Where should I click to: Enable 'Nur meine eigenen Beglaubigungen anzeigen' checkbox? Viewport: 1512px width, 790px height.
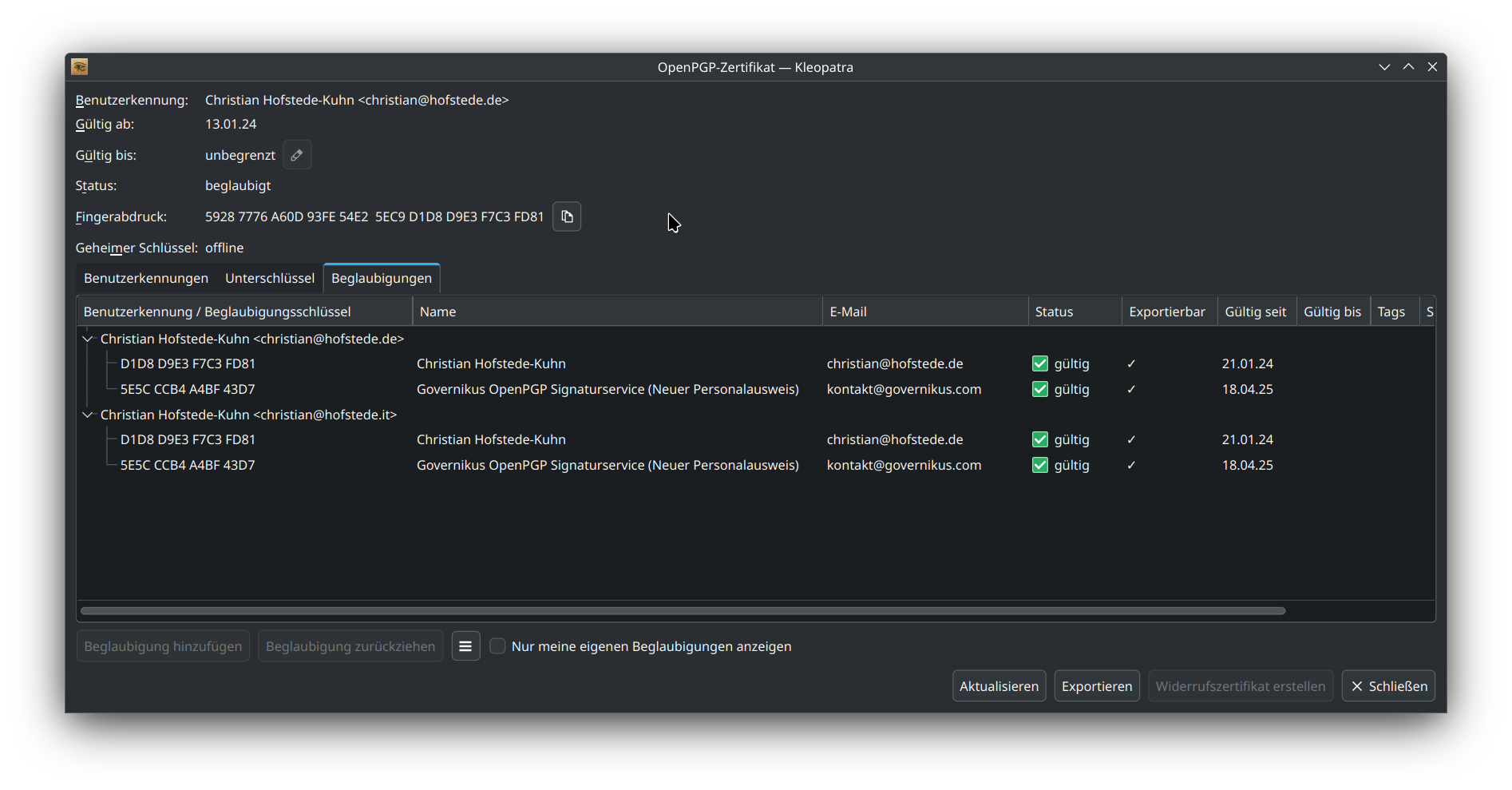[497, 646]
